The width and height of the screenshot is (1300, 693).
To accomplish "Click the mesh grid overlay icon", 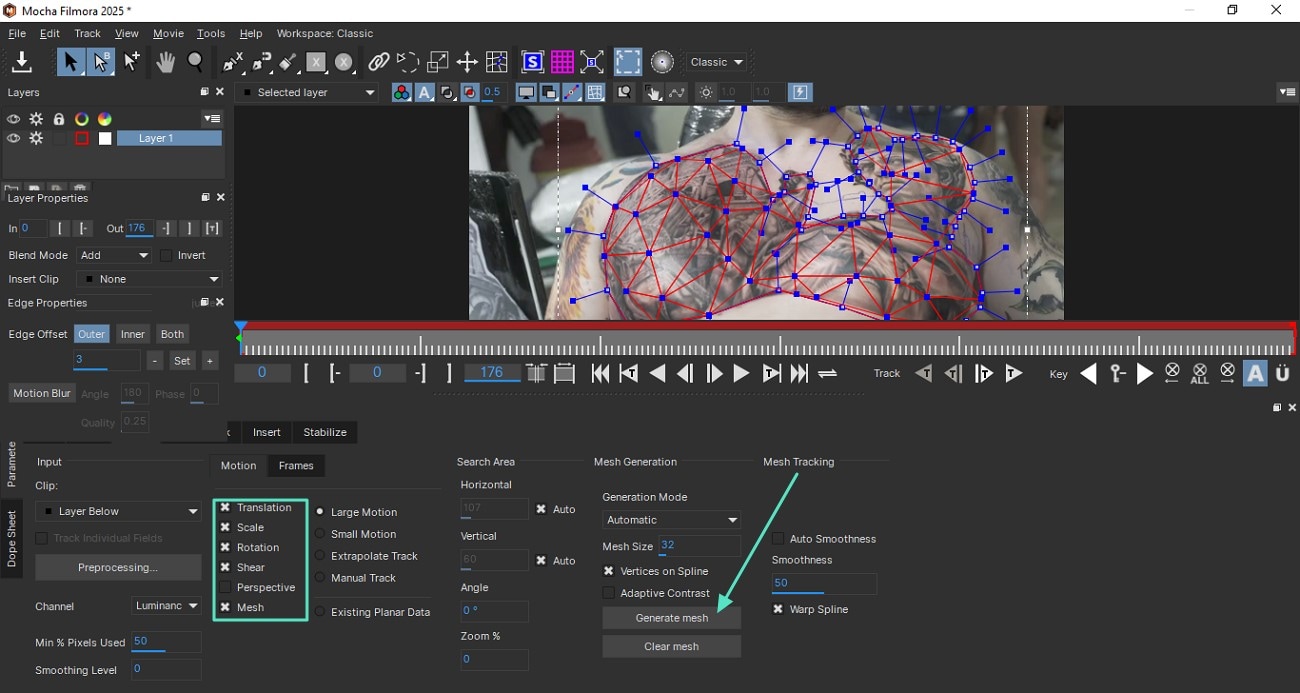I will point(595,93).
